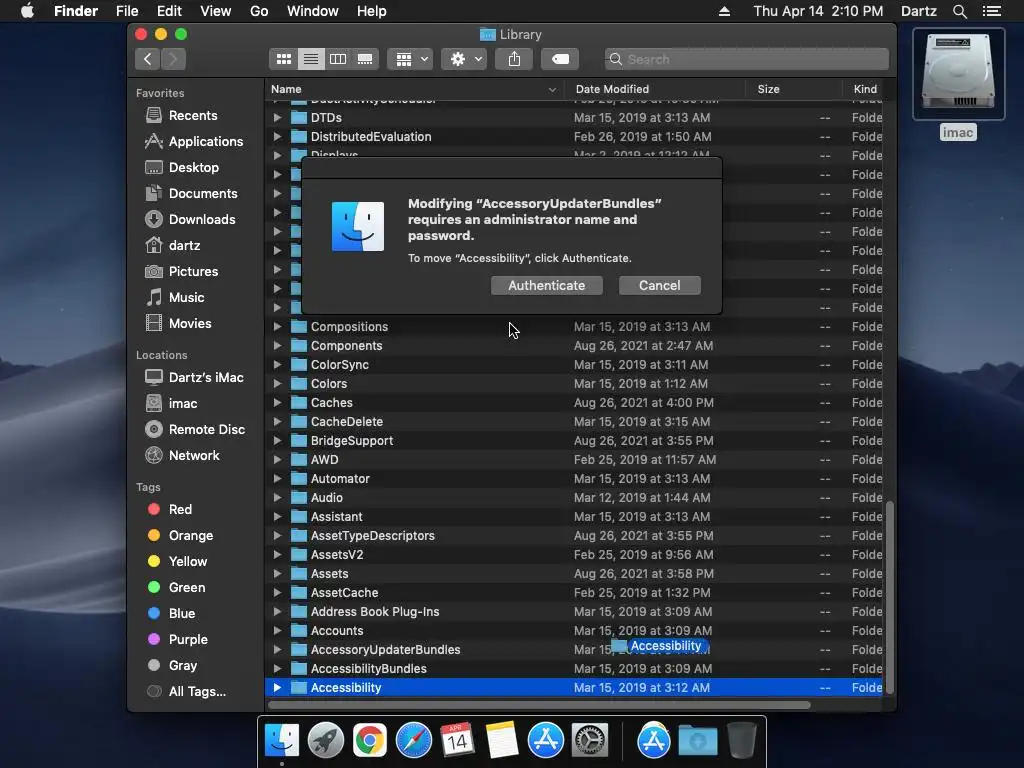
Task: Expand the Accounts folder
Action: tap(277, 631)
